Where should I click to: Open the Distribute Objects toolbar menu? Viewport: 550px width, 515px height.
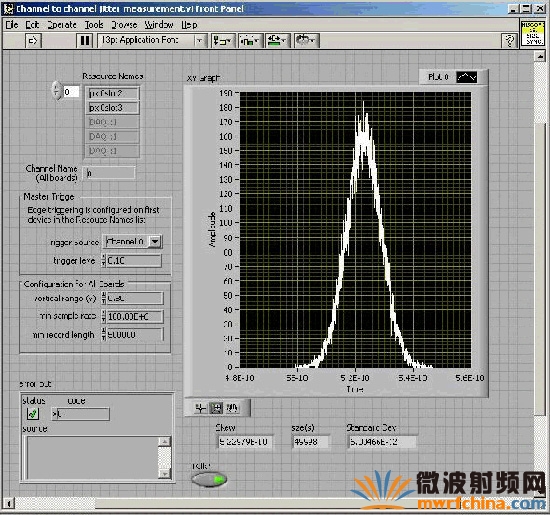point(250,41)
